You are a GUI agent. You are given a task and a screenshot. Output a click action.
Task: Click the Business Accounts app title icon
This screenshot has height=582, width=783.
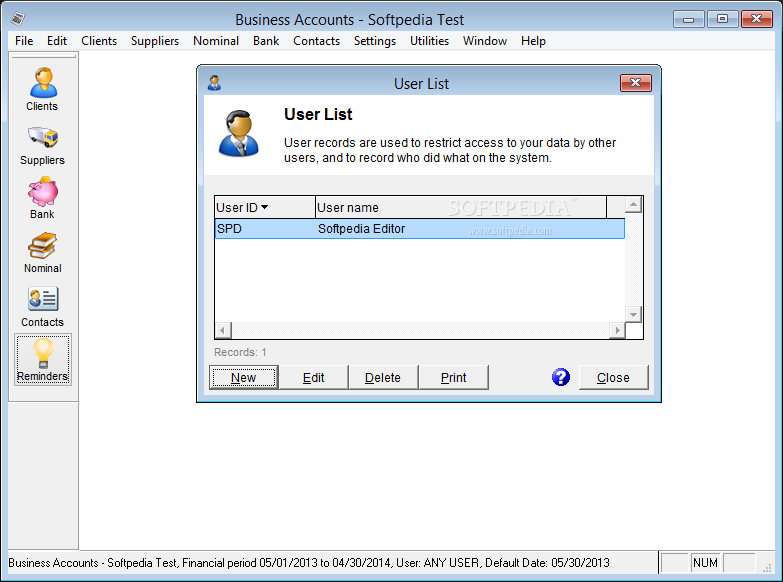click(18, 19)
